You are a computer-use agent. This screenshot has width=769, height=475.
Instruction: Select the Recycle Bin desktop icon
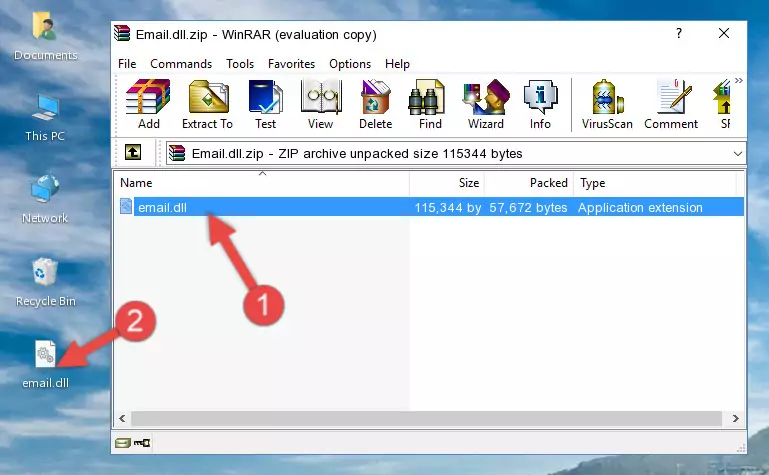(45, 282)
